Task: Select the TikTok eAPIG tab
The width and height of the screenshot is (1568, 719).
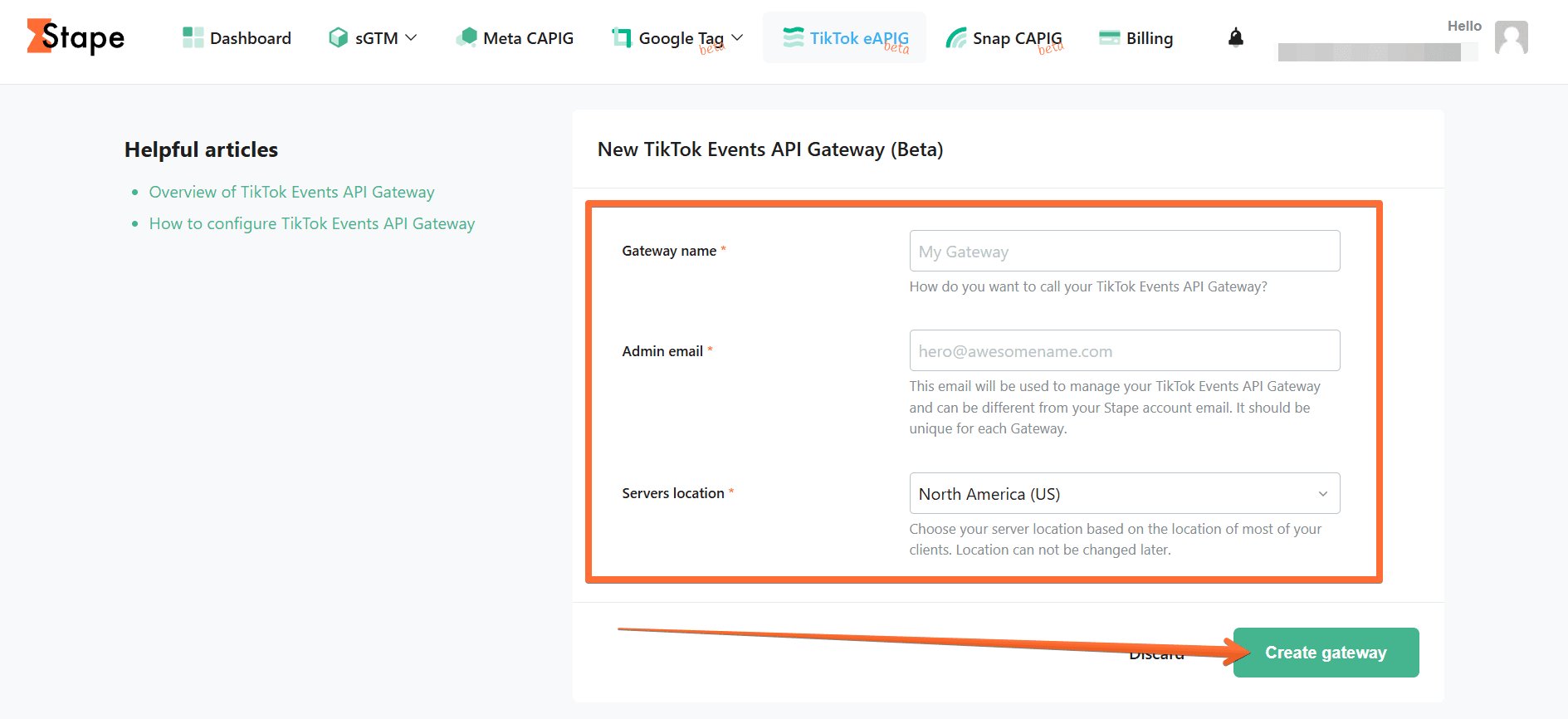Action: tap(846, 38)
